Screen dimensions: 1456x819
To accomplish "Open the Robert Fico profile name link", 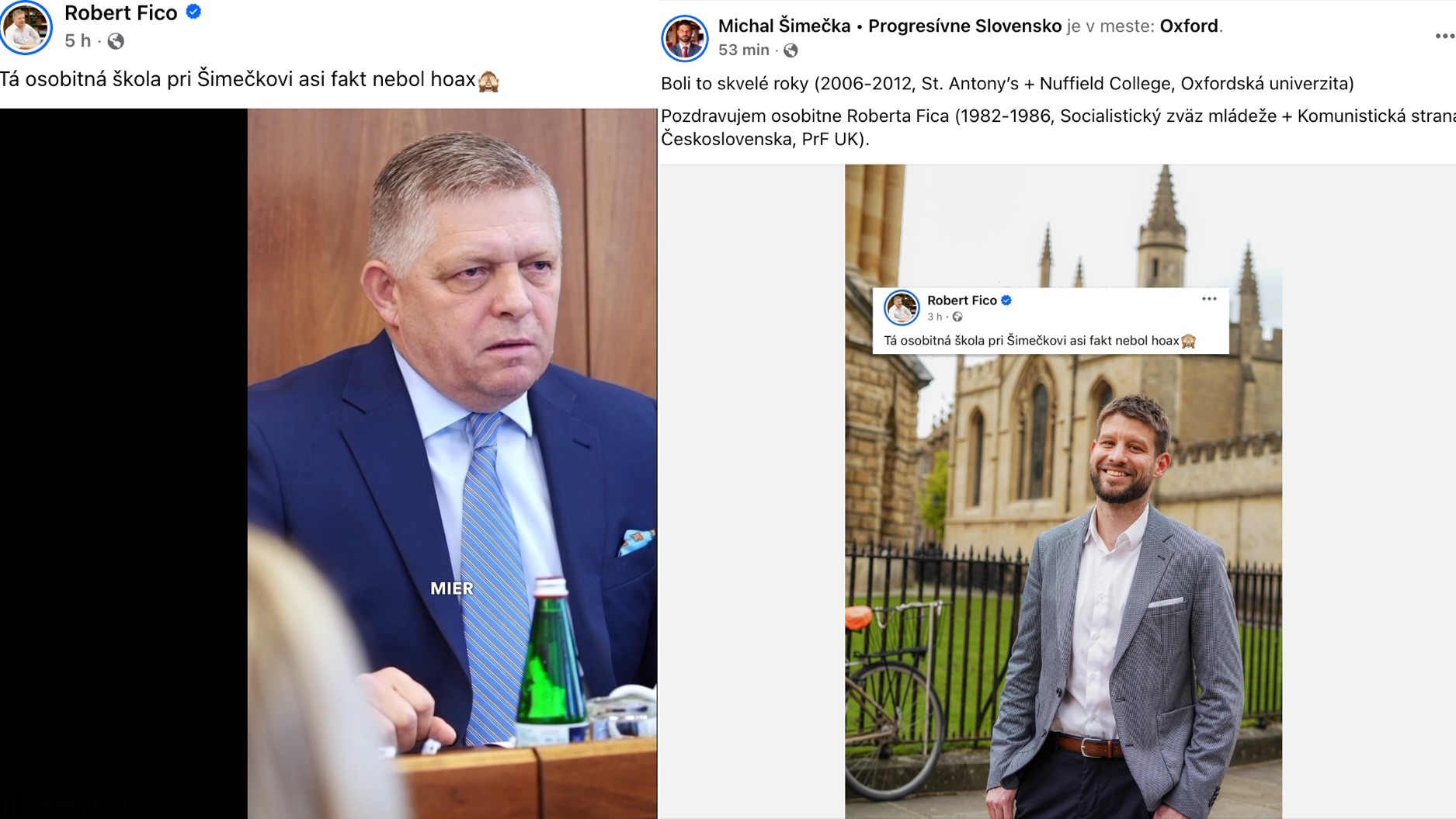I will pyautogui.click(x=120, y=13).
